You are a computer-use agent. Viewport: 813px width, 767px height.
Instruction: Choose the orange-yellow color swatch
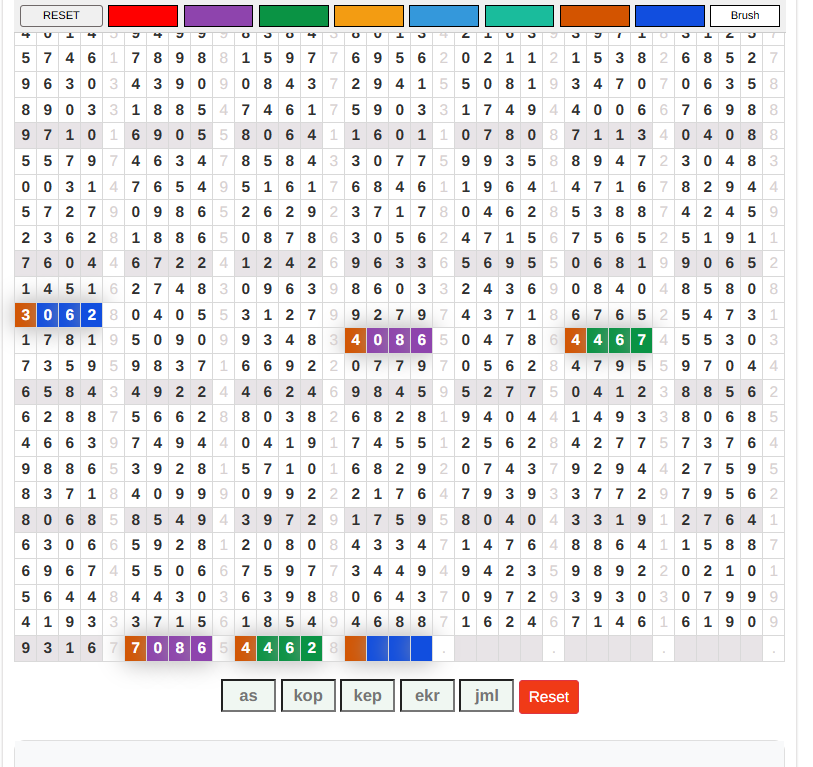[369, 16]
